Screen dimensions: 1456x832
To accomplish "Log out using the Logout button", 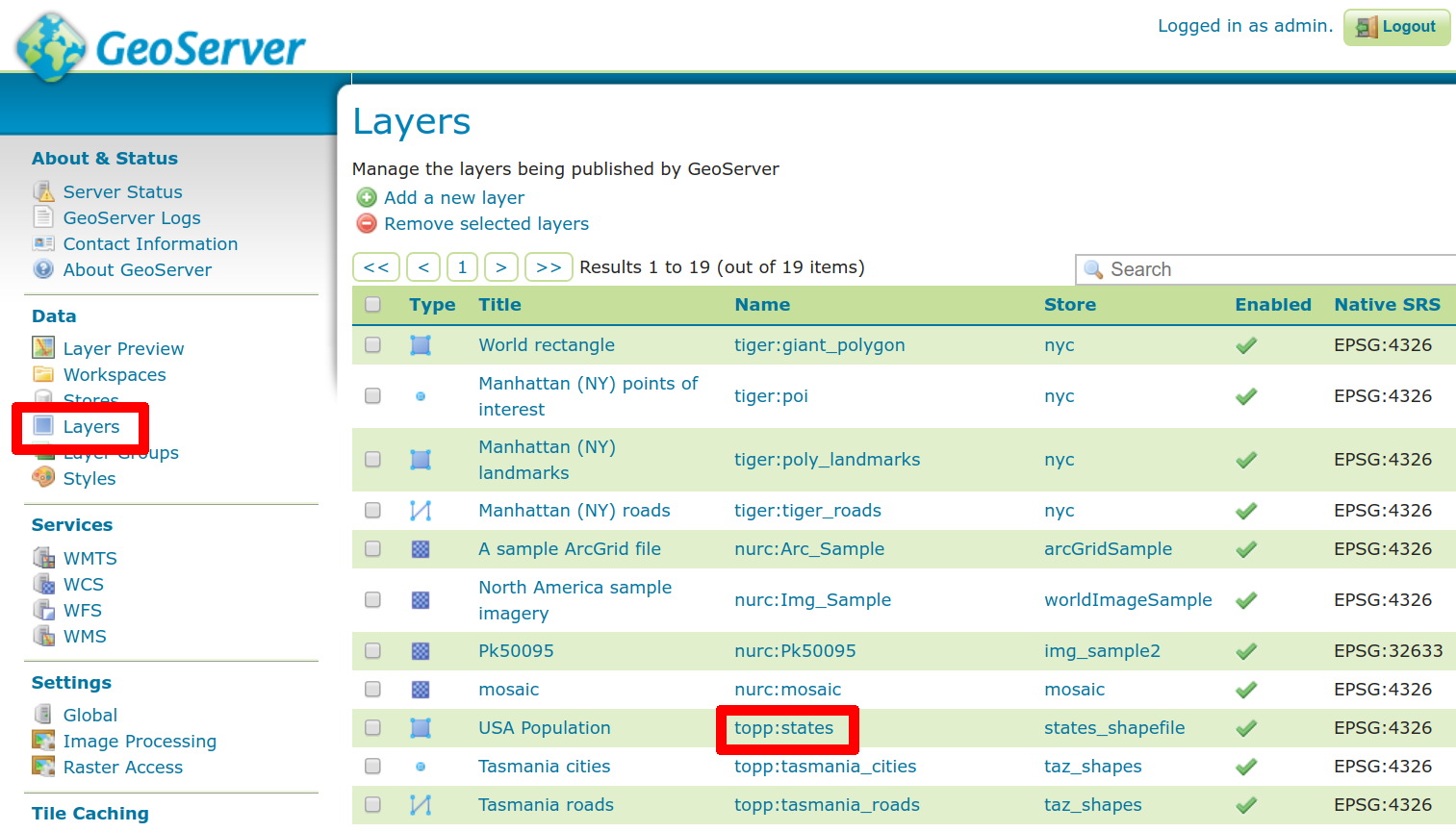I will coord(1397,27).
